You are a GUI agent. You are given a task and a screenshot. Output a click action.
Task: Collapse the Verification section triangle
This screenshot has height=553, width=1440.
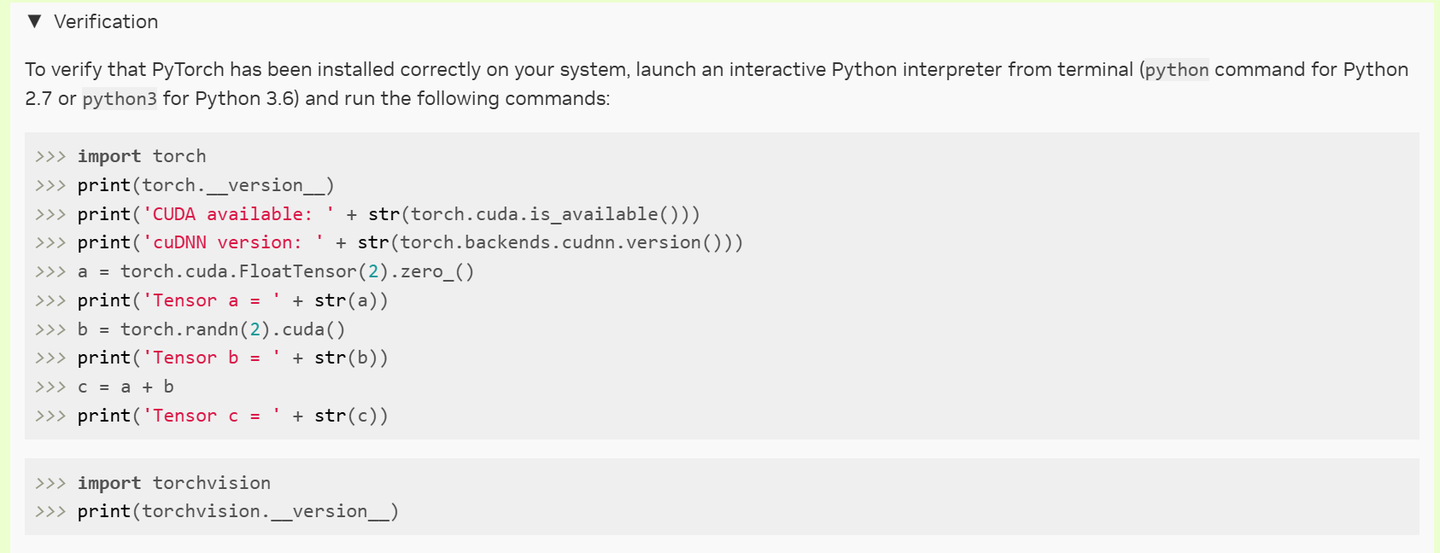tap(35, 21)
